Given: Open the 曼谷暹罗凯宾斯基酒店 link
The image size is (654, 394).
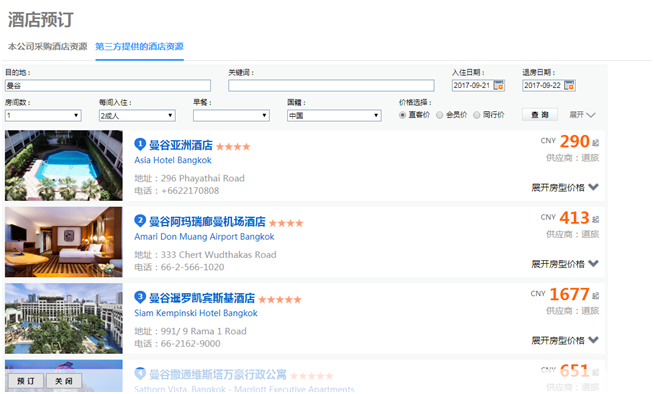Looking at the screenshot, I should tap(202, 298).
